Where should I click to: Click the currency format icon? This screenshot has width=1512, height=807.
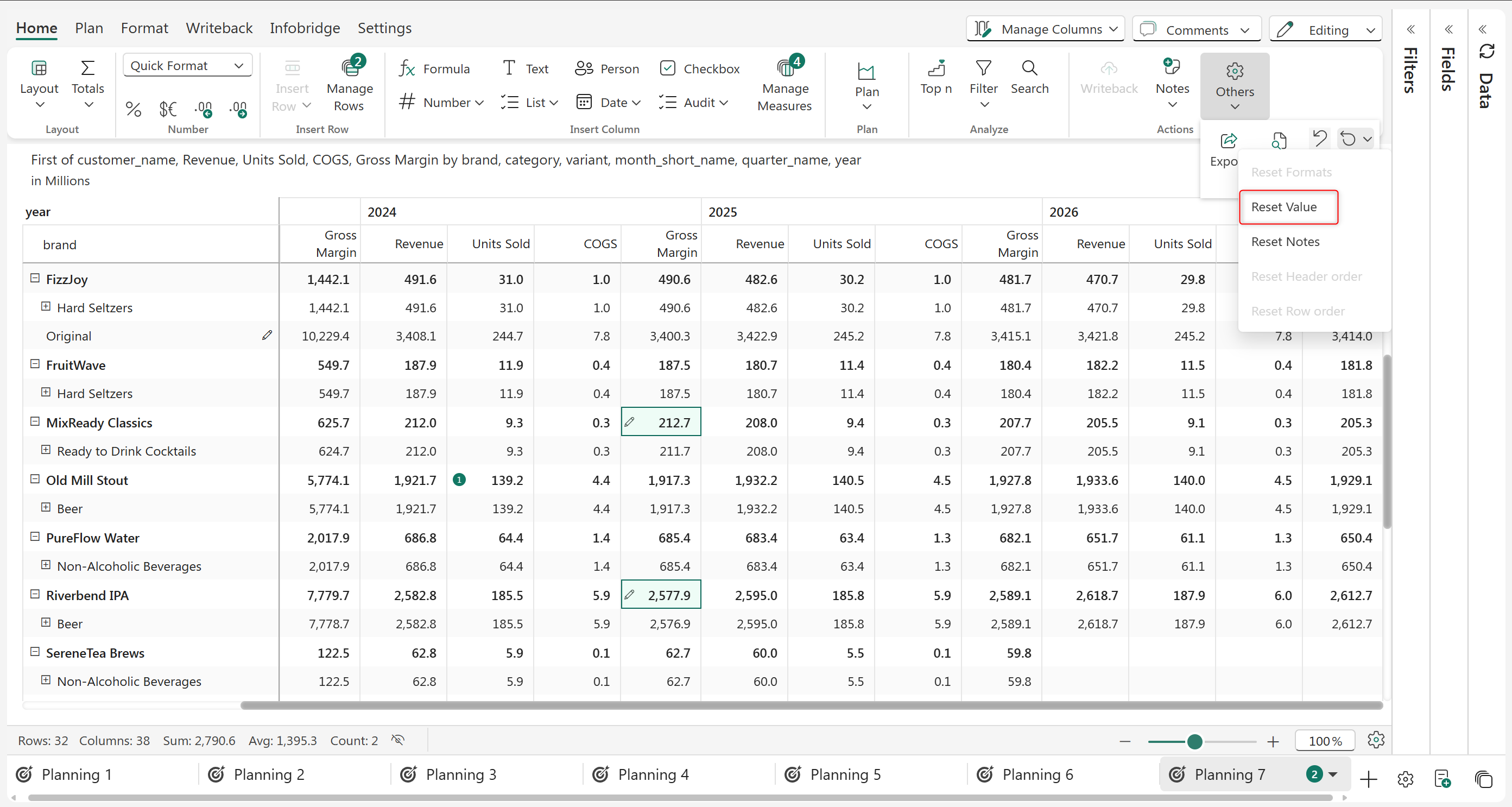[167, 109]
